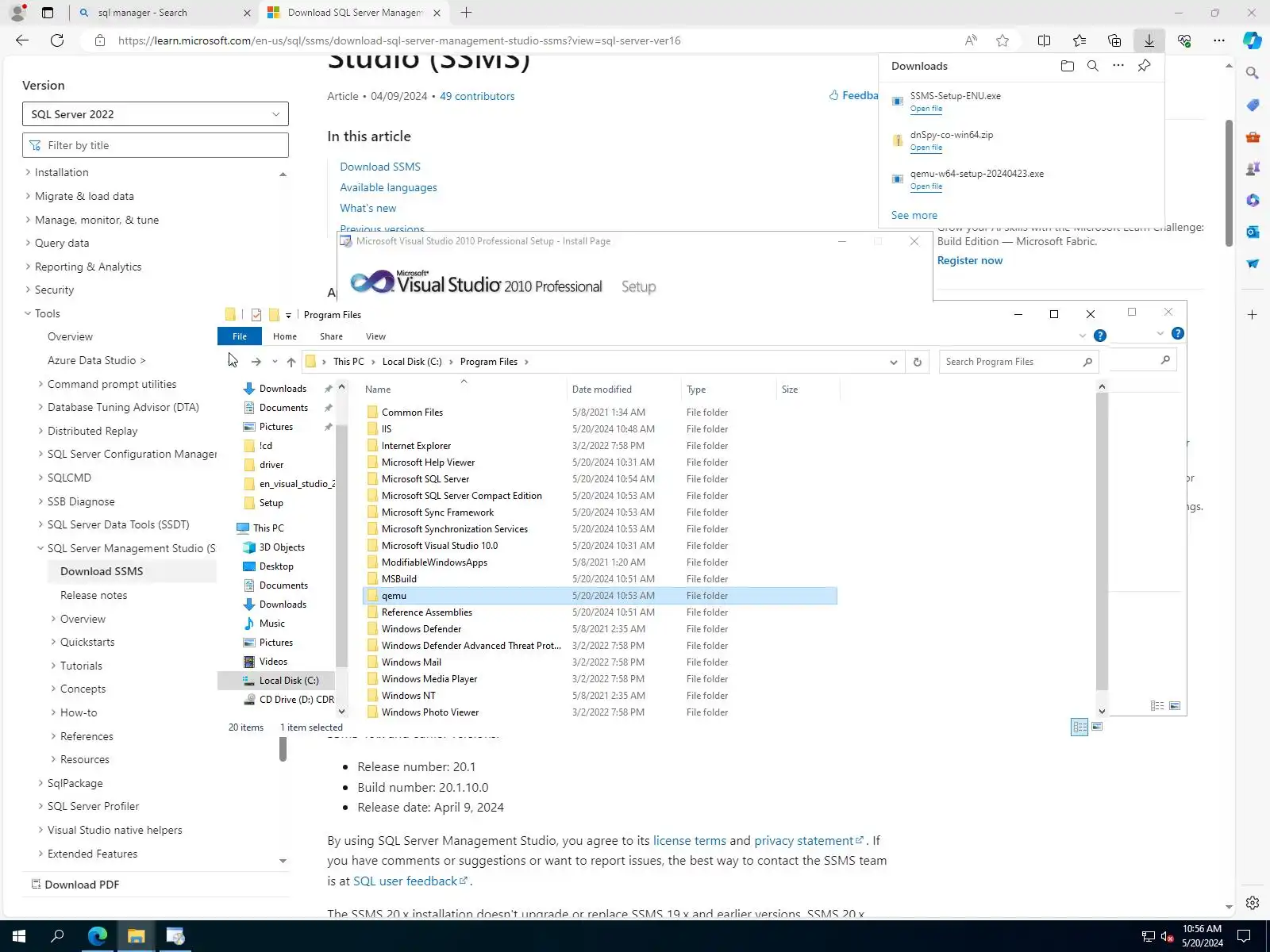Expand the SQLCMD node
1270x952 pixels.
pyautogui.click(x=40, y=478)
